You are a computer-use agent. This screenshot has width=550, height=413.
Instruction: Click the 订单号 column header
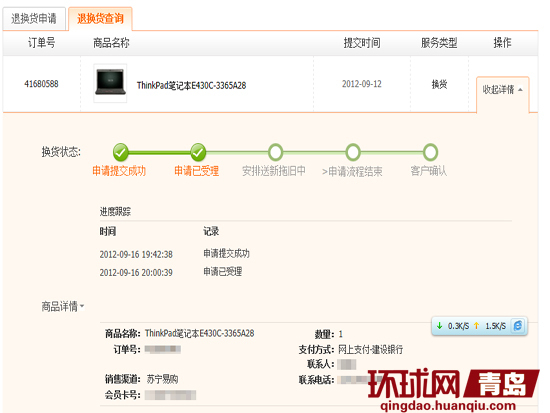41,43
